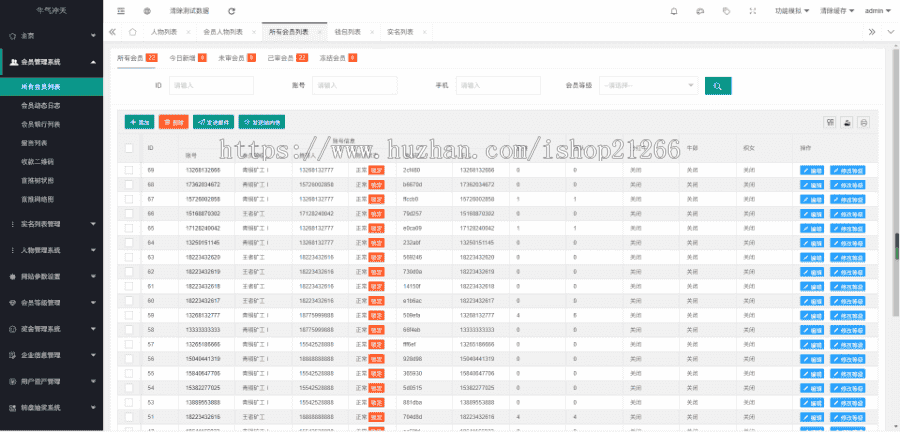900x432 pixels.
Task: Click the green 添加 button
Action: 140,122
